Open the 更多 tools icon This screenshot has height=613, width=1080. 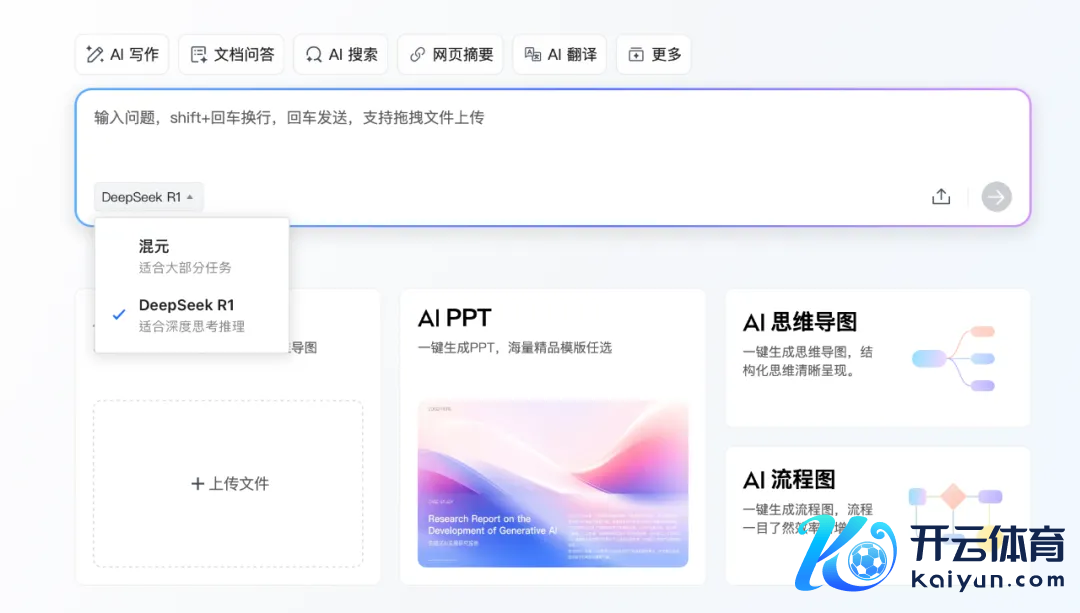click(637, 54)
